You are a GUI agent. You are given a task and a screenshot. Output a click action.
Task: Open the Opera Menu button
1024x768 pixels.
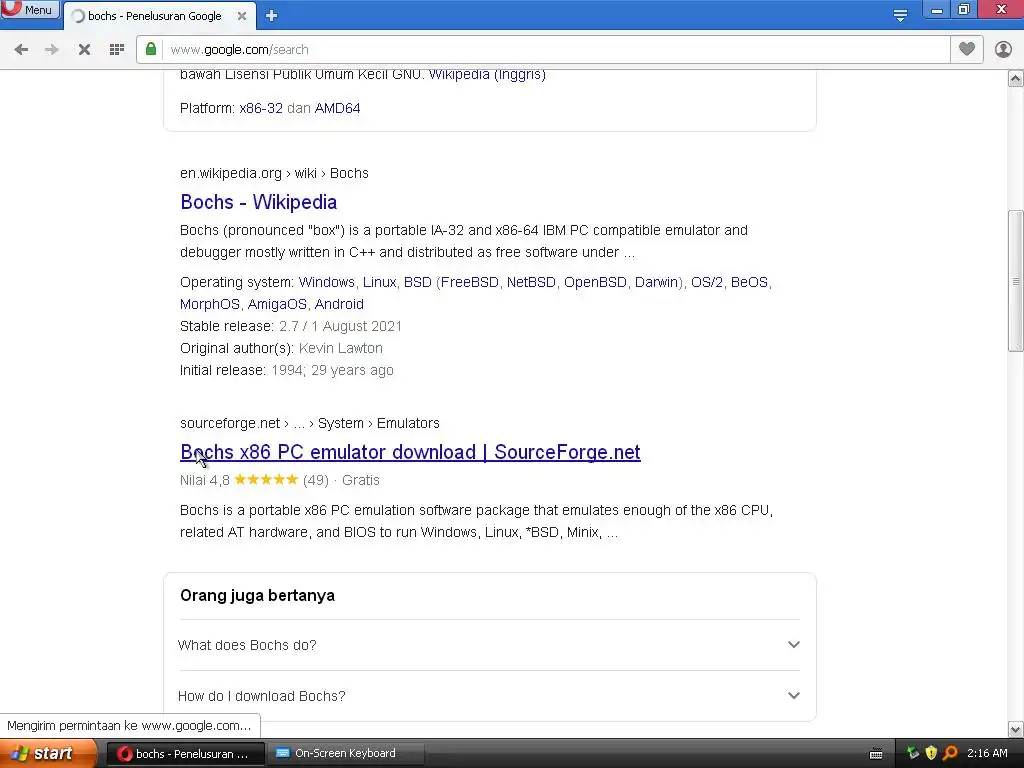pyautogui.click(x=29, y=10)
